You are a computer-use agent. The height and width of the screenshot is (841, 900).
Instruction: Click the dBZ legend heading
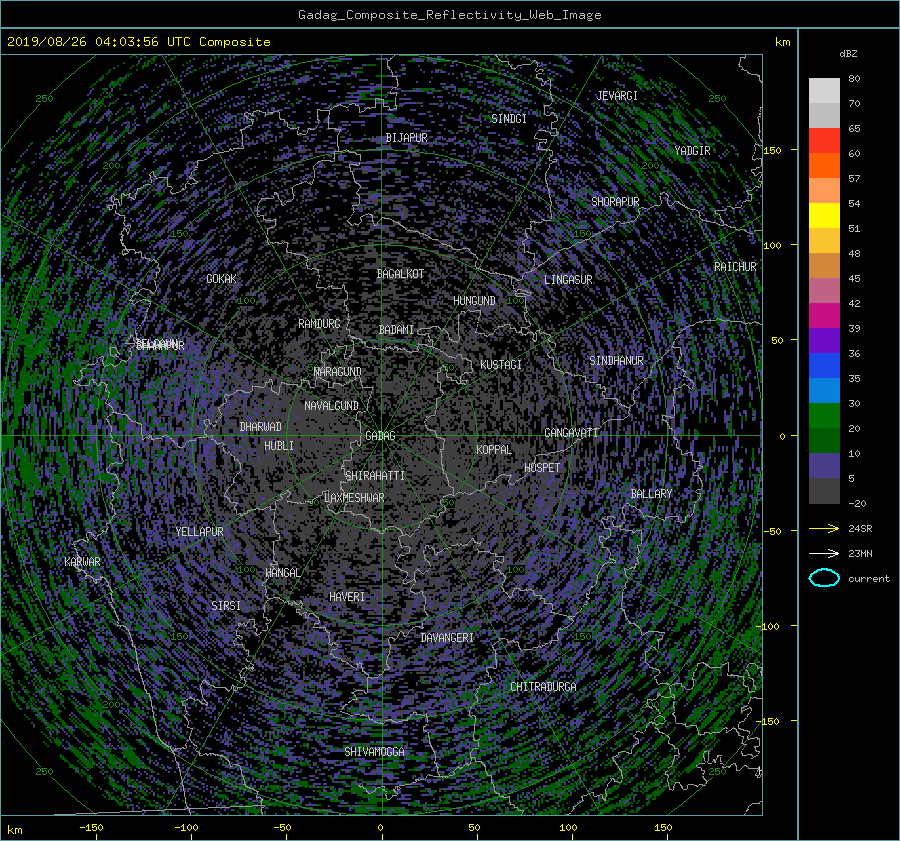[848, 53]
